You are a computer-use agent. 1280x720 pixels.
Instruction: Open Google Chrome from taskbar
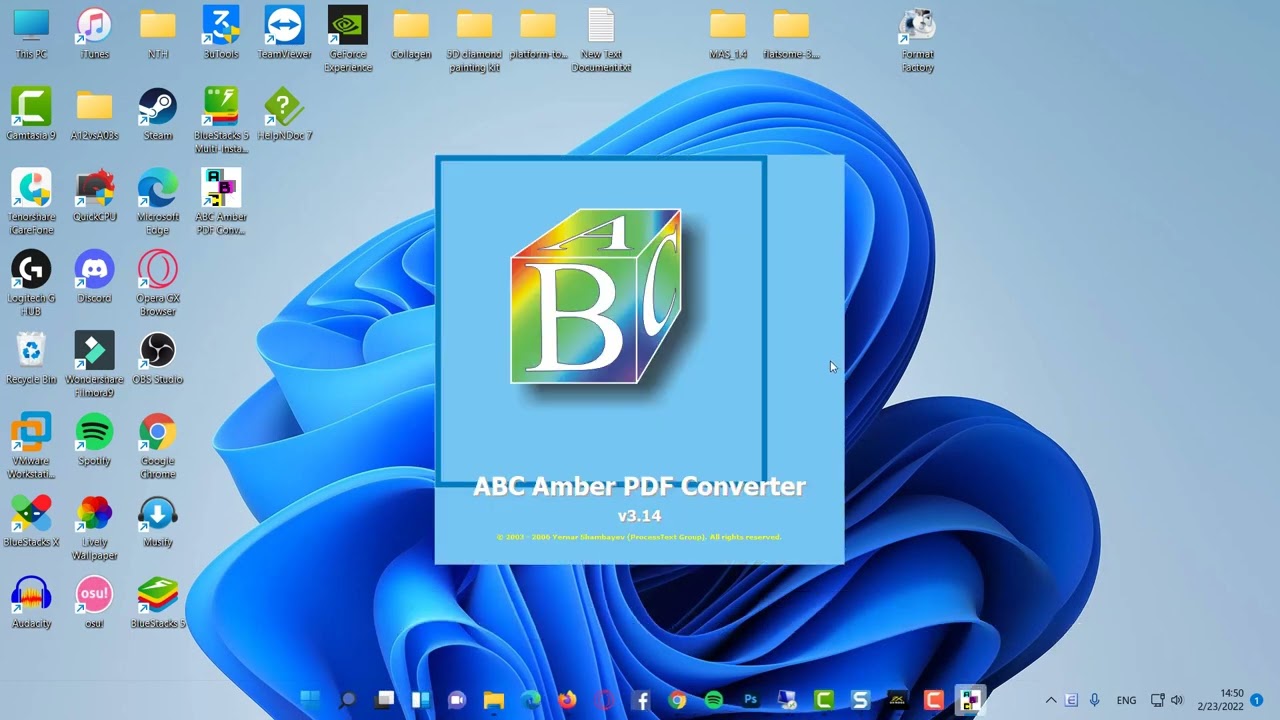[678, 700]
